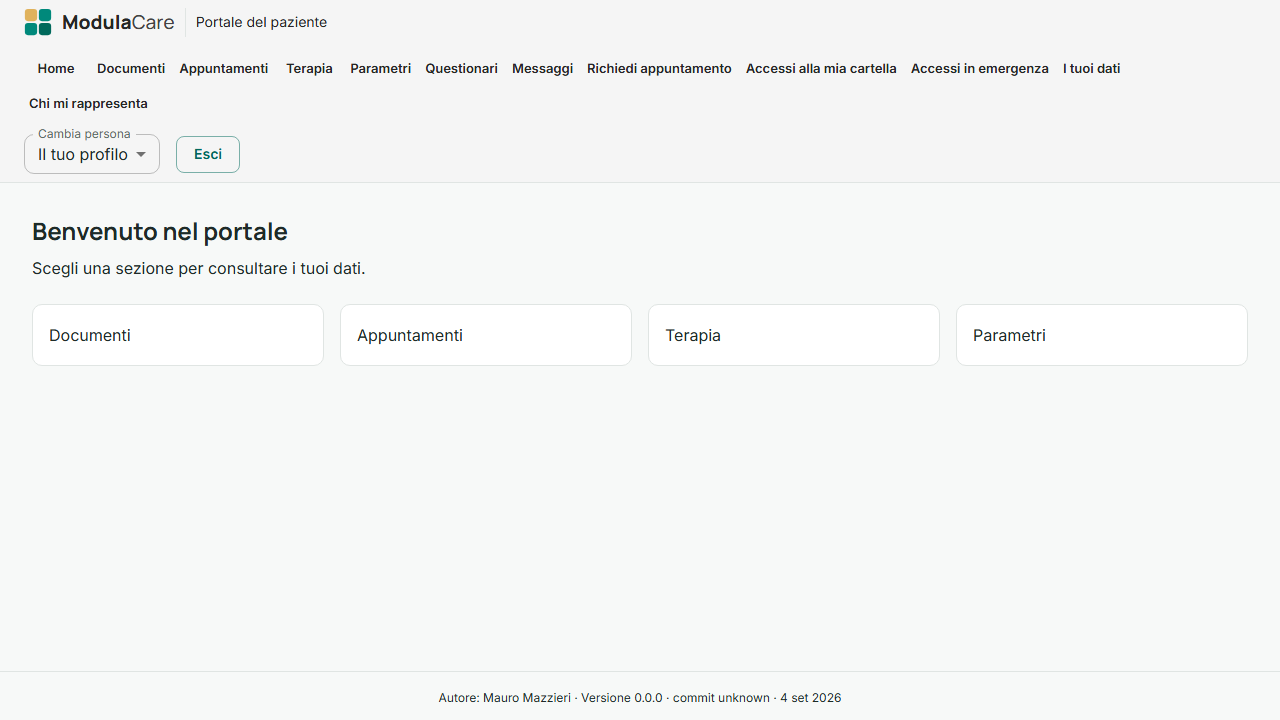Screen dimensions: 1280x720
Task: View Messaggi from the top menu
Action: pyautogui.click(x=543, y=68)
